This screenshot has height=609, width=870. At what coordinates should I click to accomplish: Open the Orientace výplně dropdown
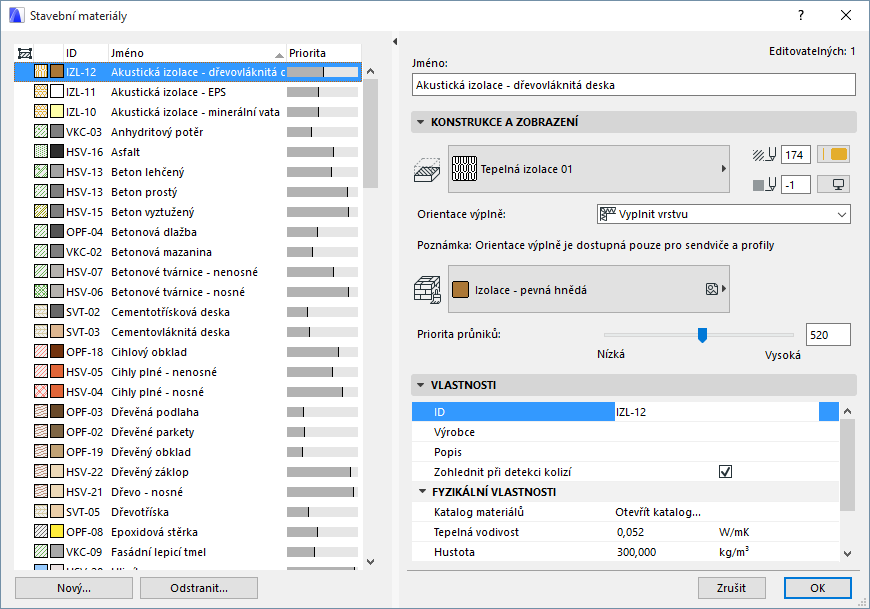(x=724, y=214)
